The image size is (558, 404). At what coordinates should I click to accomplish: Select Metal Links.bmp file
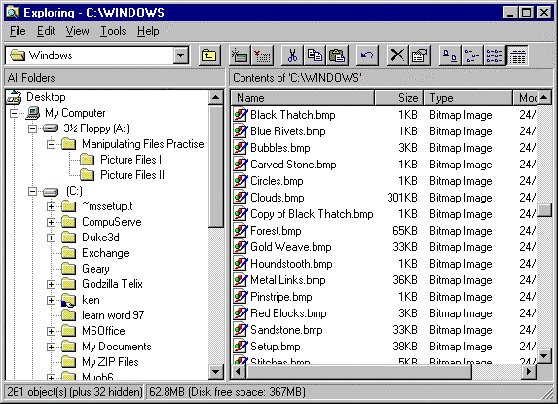tap(288, 280)
